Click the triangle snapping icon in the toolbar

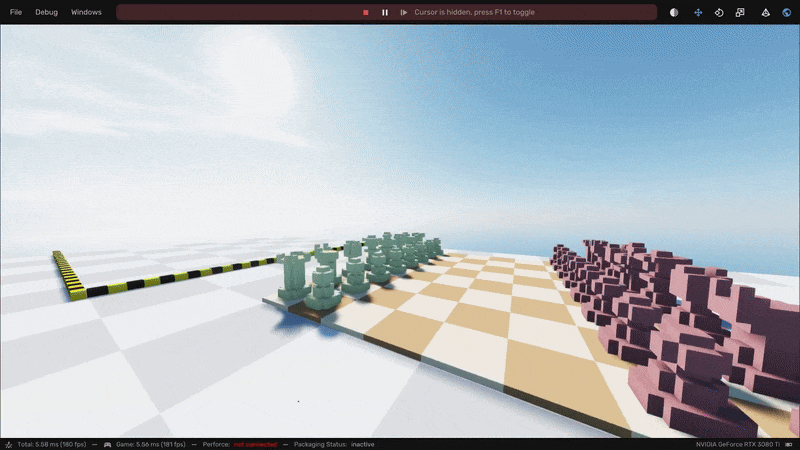point(766,12)
